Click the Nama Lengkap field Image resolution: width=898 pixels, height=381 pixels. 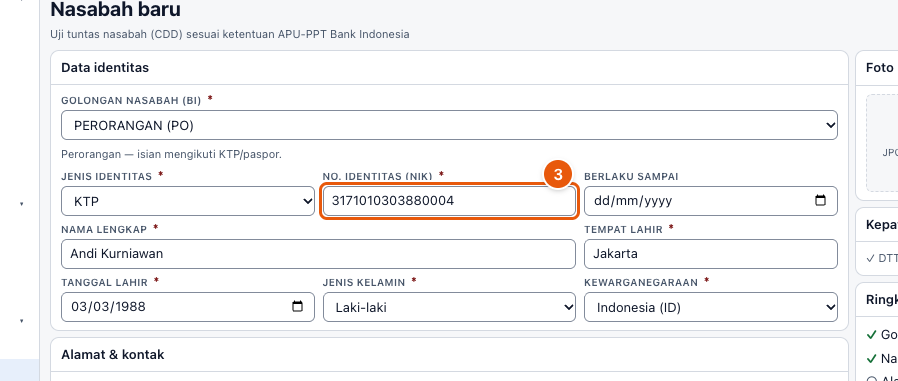[x=318, y=254]
